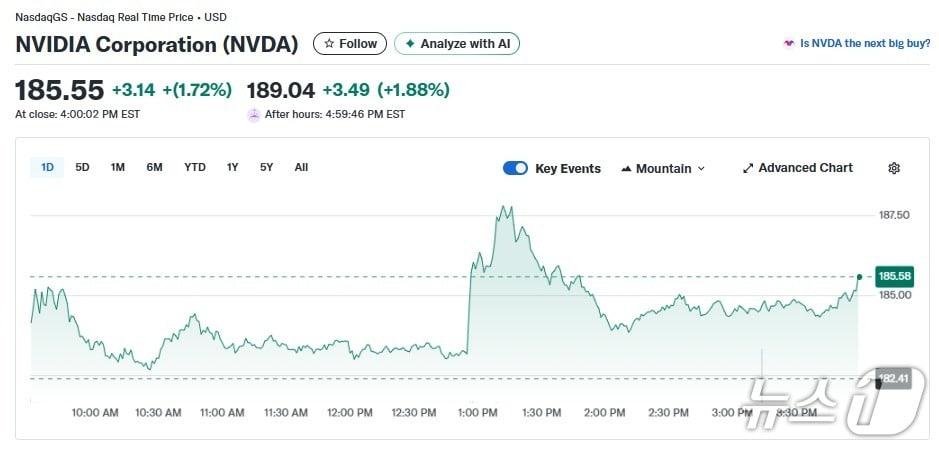
Task: Switch to YTD chart range
Action: 195,167
